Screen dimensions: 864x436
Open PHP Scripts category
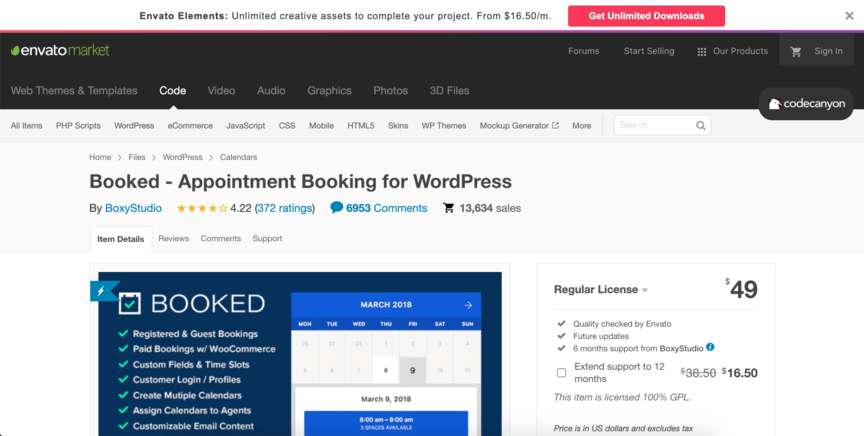pos(78,126)
